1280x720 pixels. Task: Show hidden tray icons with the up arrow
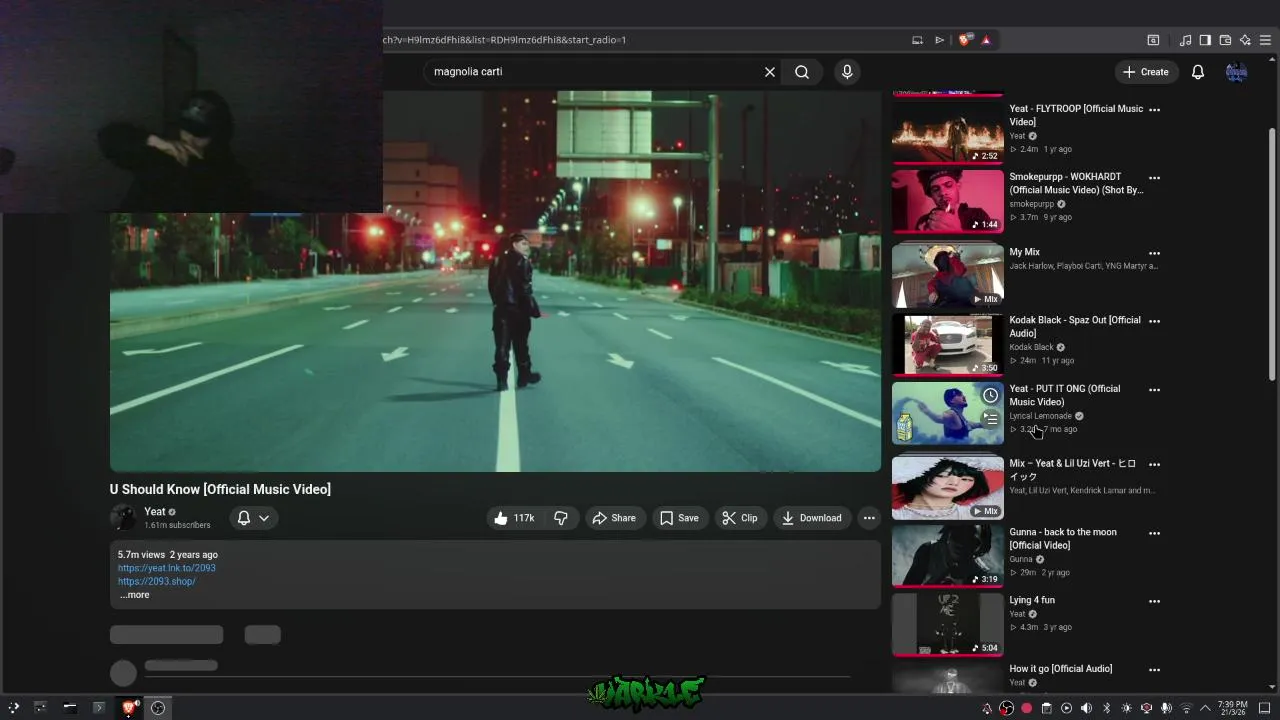point(1205,708)
